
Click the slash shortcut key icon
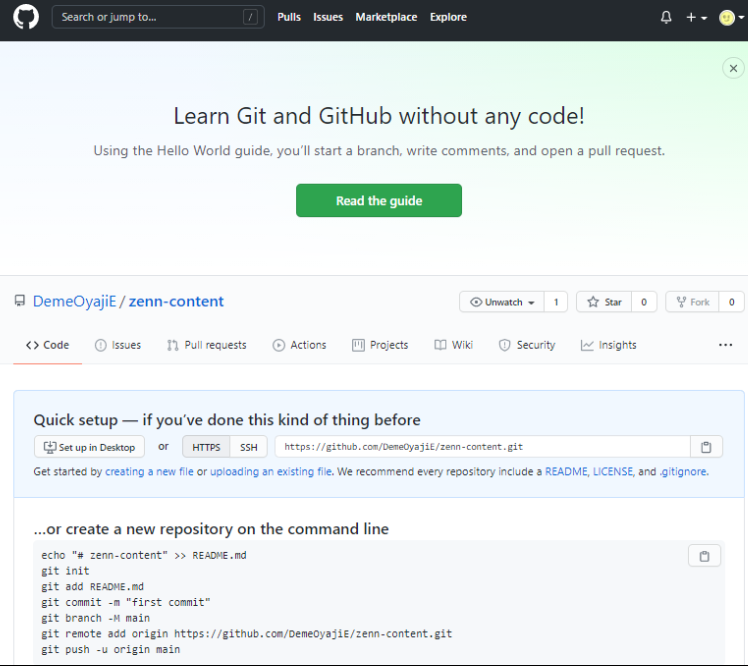(x=250, y=17)
